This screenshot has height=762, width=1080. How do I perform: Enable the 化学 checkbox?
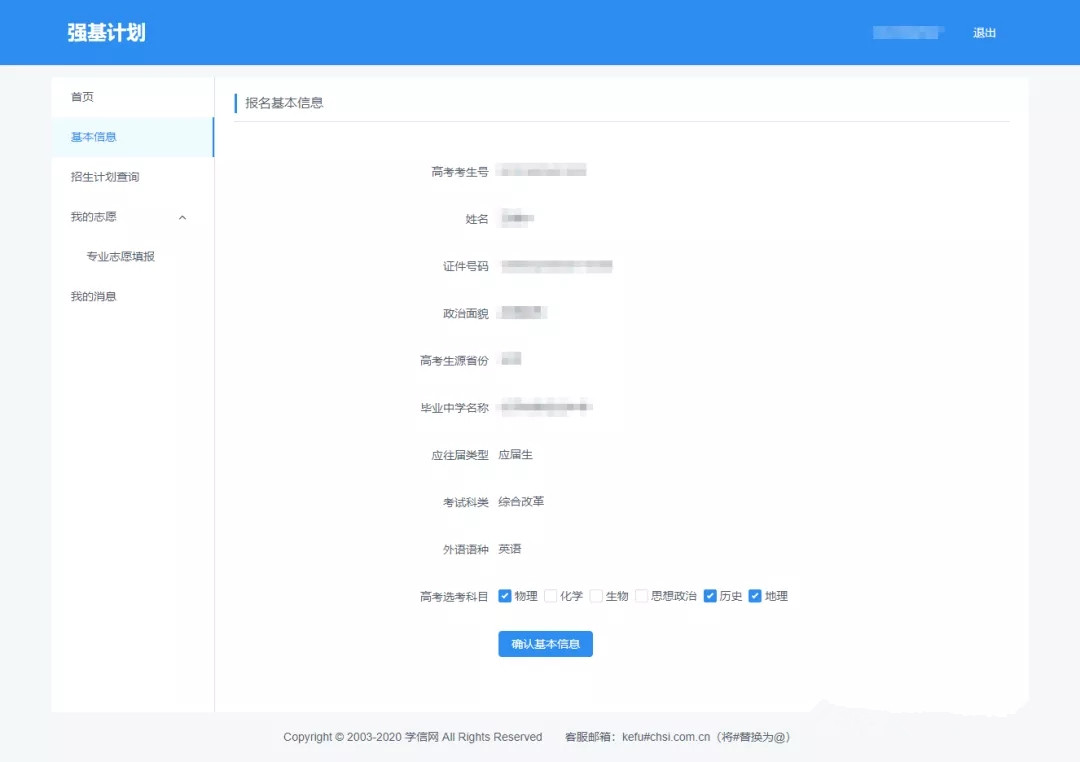coord(551,595)
